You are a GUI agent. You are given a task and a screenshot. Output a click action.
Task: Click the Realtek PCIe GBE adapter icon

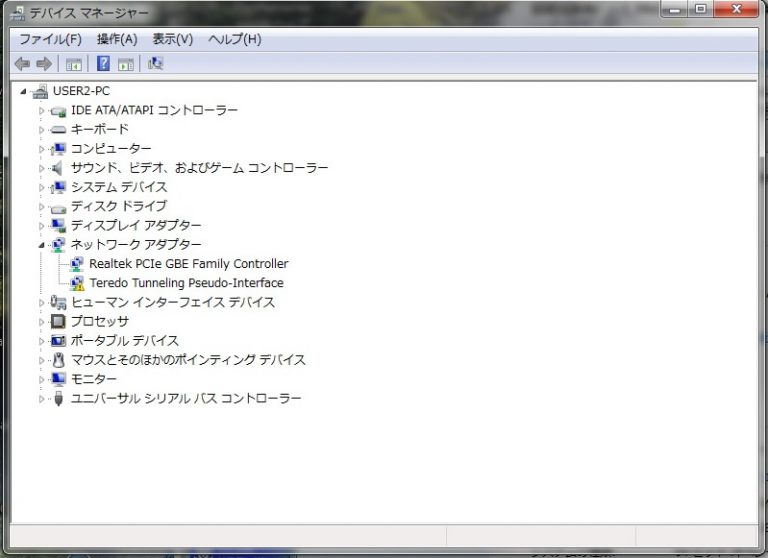click(77, 264)
